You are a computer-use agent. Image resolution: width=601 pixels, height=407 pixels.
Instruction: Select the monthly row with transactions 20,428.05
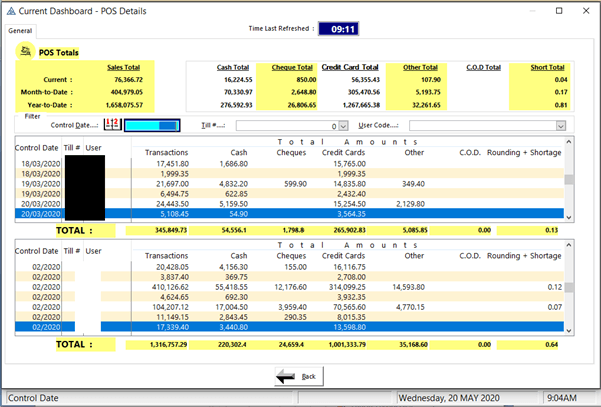pos(289,267)
